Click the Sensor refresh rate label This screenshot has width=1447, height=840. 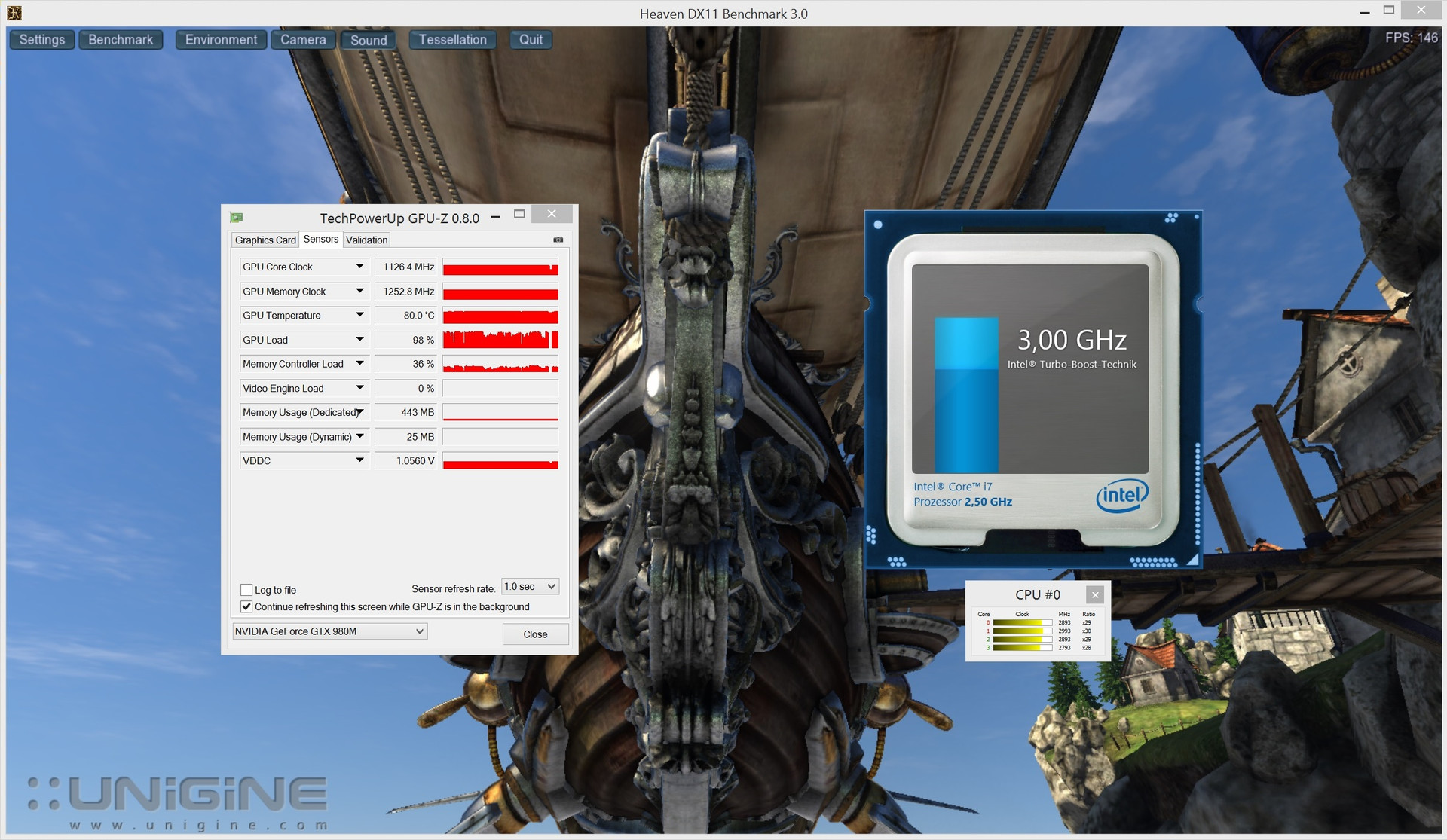(x=453, y=588)
